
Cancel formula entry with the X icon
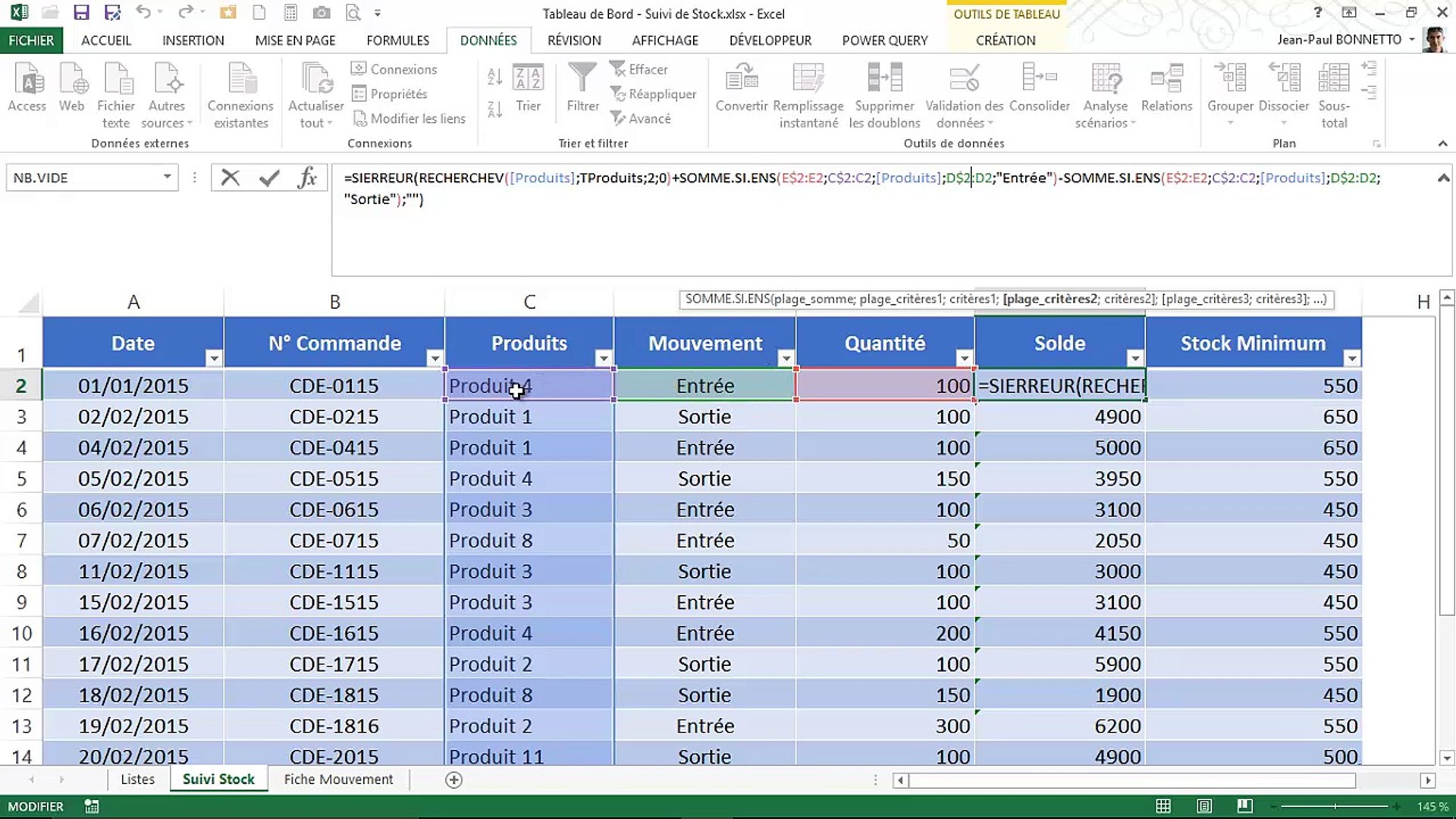click(230, 178)
